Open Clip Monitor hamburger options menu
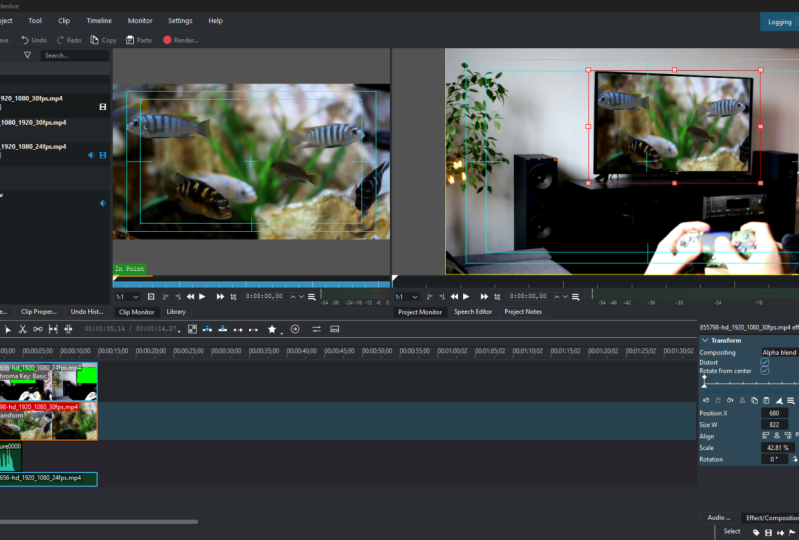The image size is (799, 540). point(312,296)
